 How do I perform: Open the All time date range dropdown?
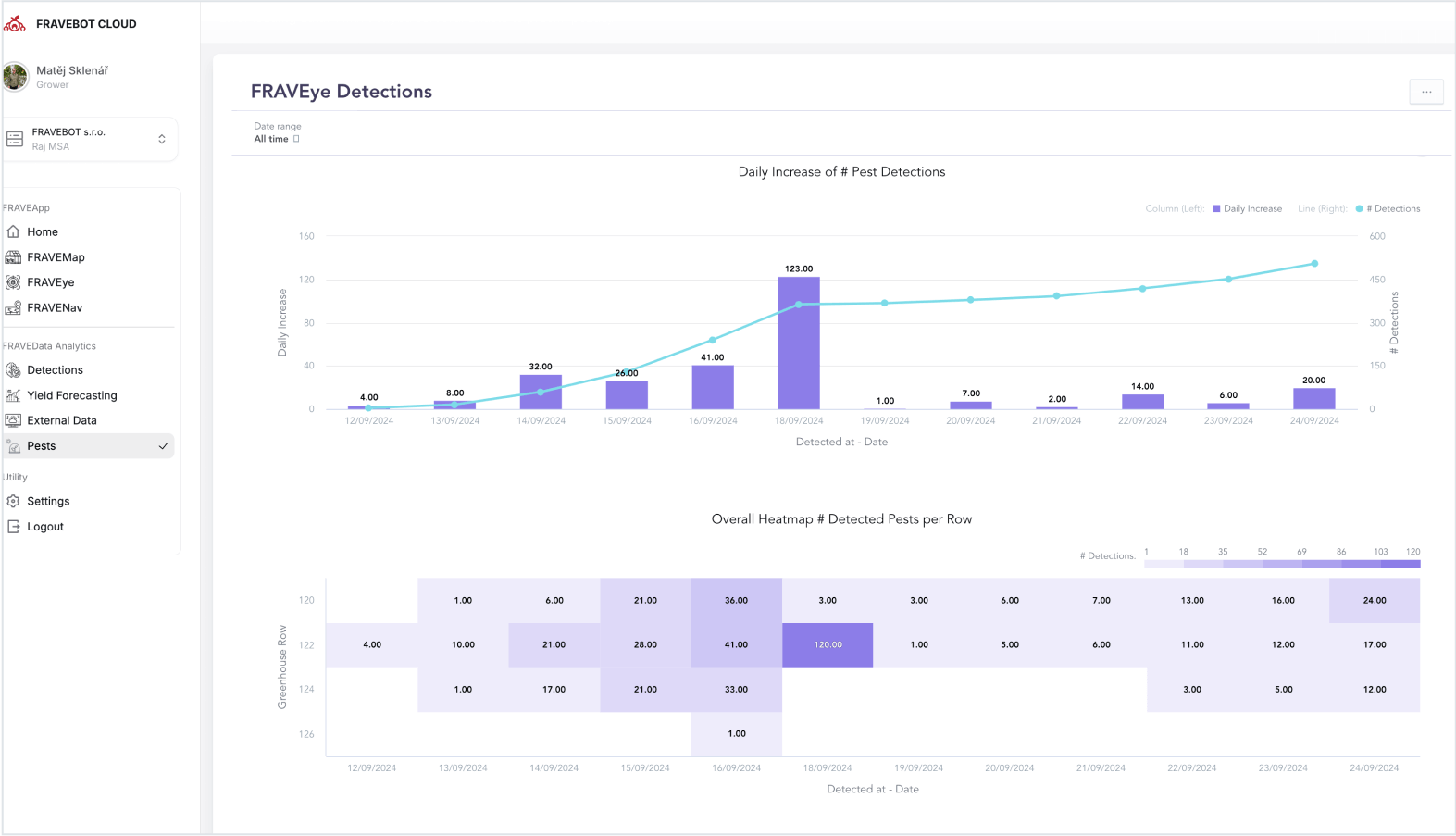277,139
